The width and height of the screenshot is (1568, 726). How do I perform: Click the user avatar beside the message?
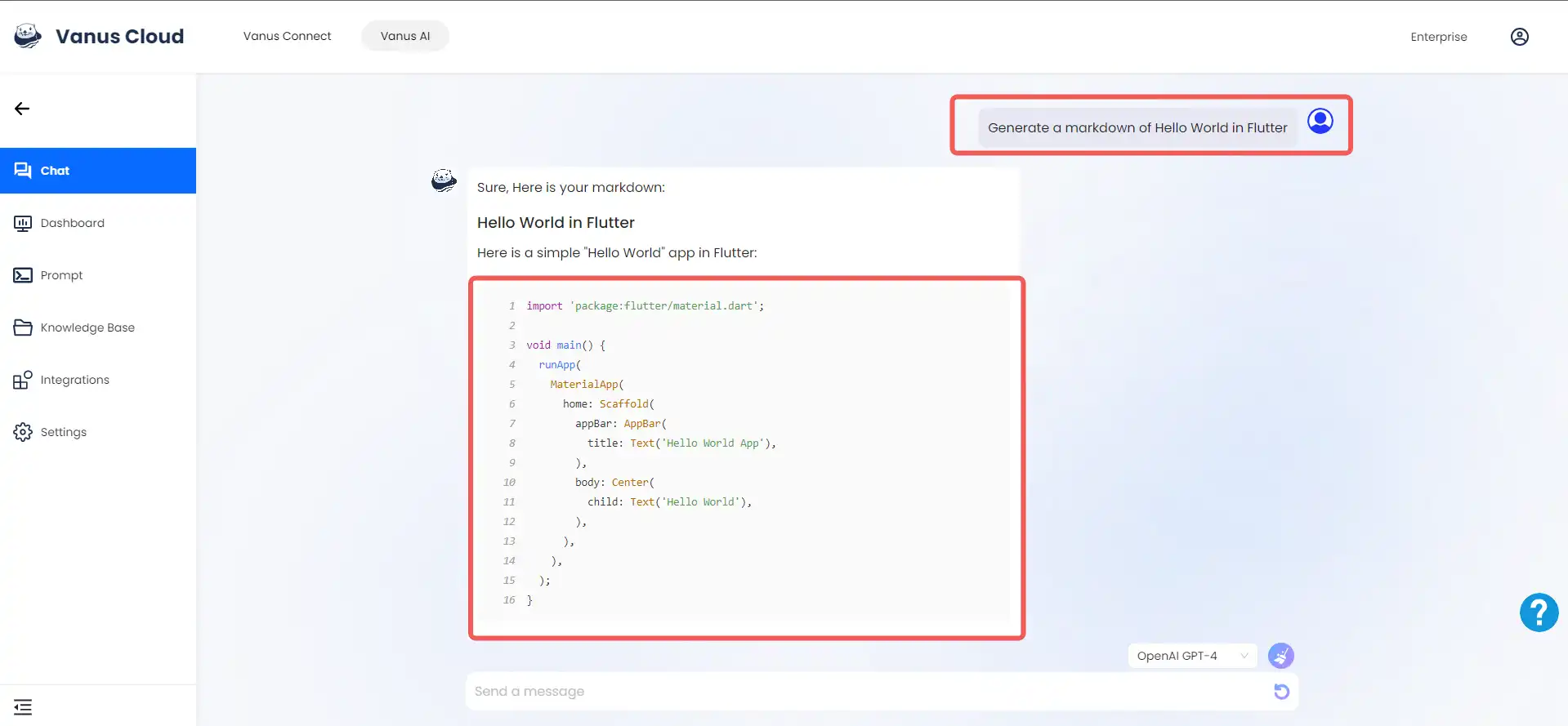tap(1320, 121)
